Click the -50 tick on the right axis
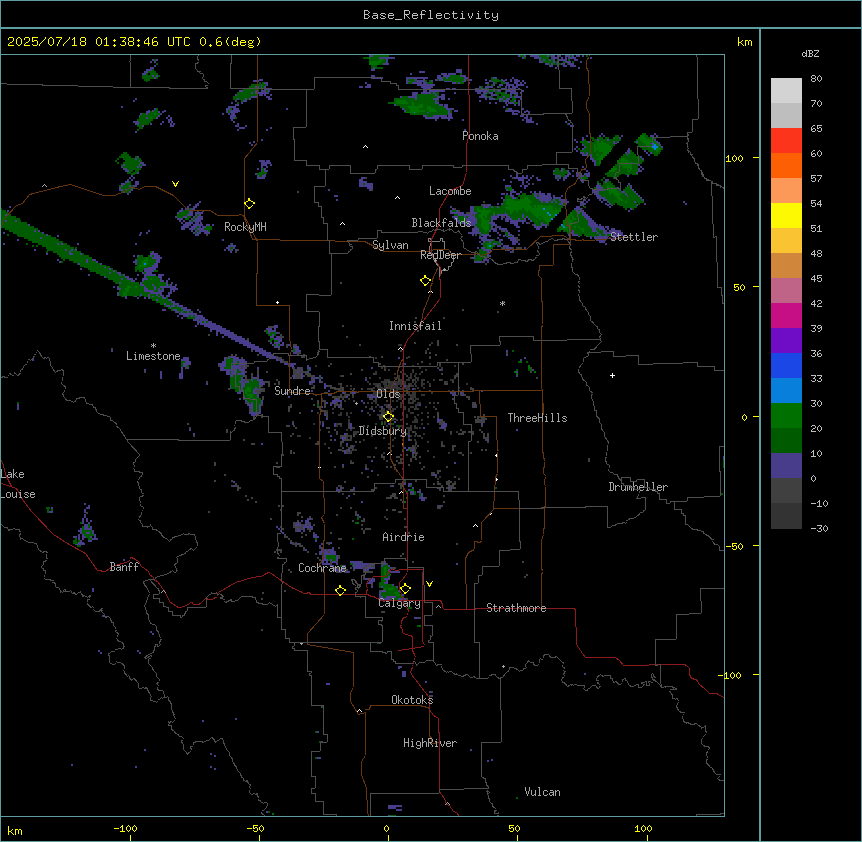This screenshot has width=862, height=842. tap(734, 546)
